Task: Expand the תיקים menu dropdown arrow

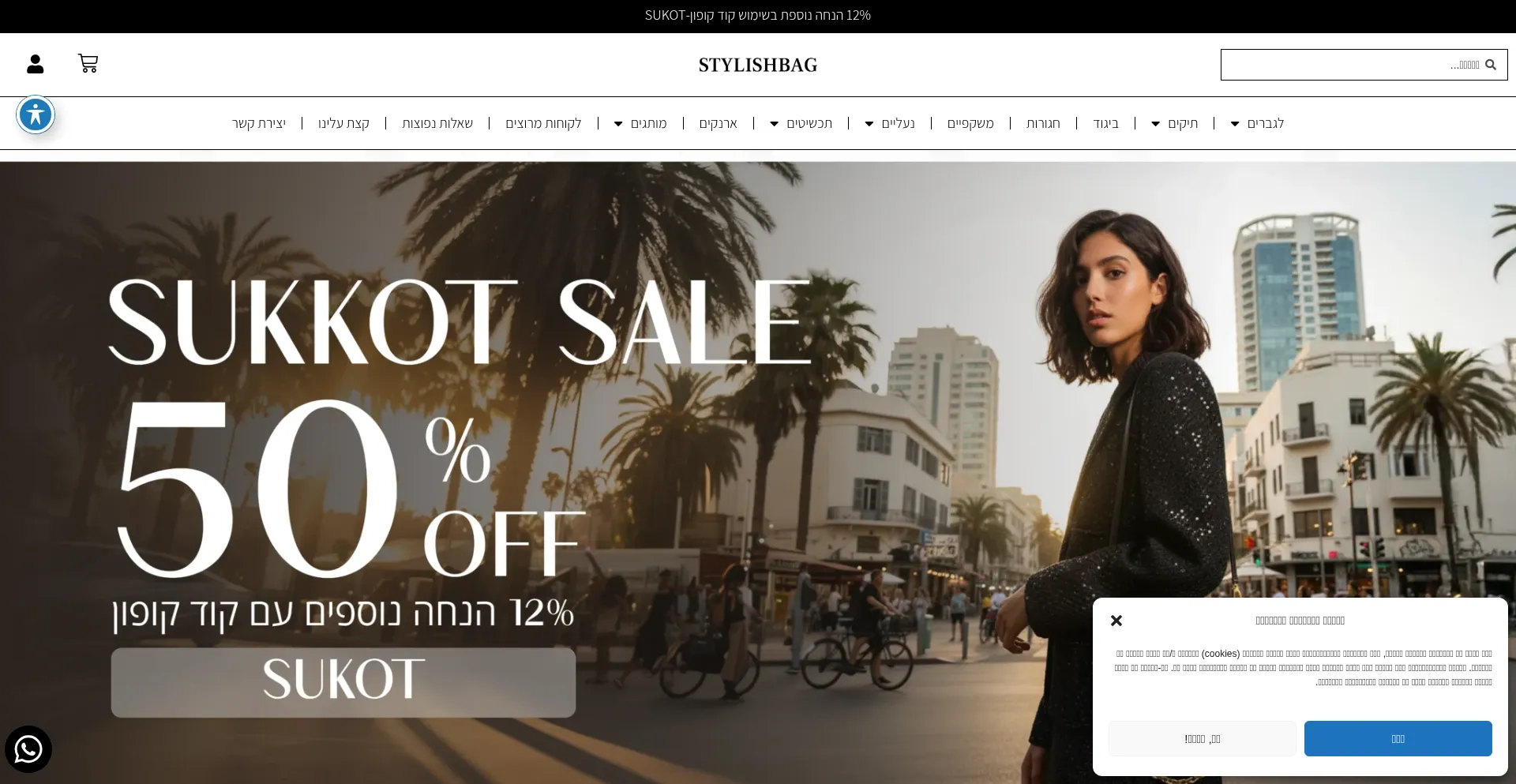Action: click(x=1155, y=124)
